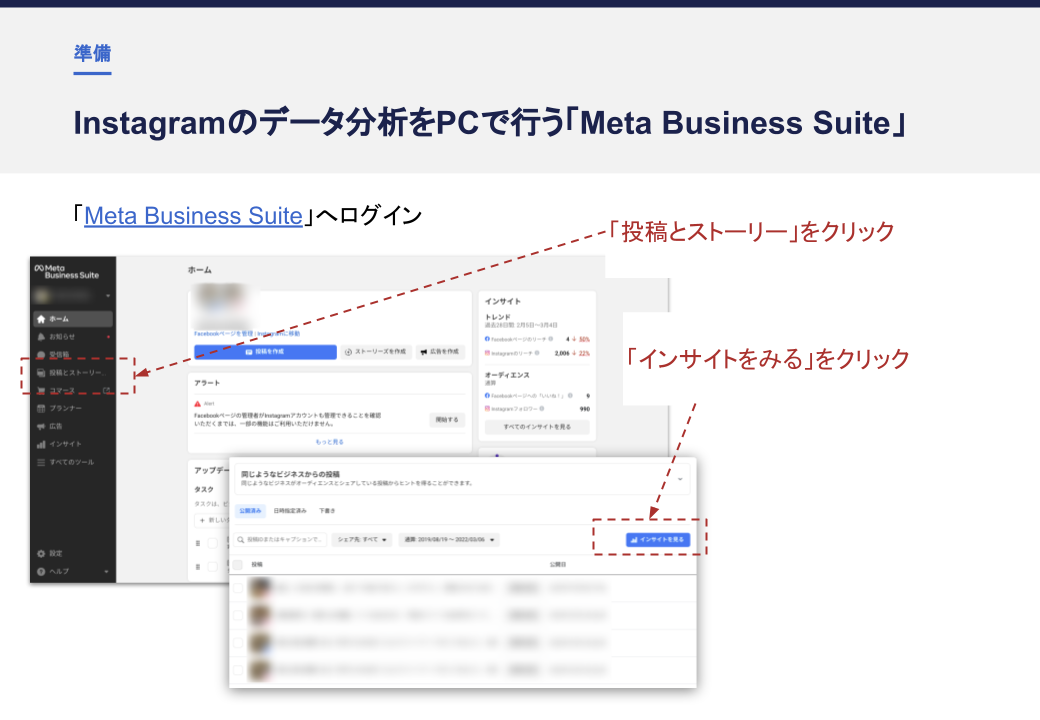
Task: Click the ストーリーズを作成 button
Action: click(376, 352)
